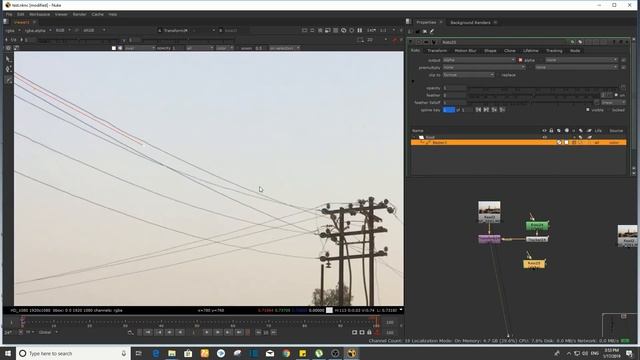Screen dimensions: 640x360
Task: Click the taskbar search box
Action: [73, 353]
